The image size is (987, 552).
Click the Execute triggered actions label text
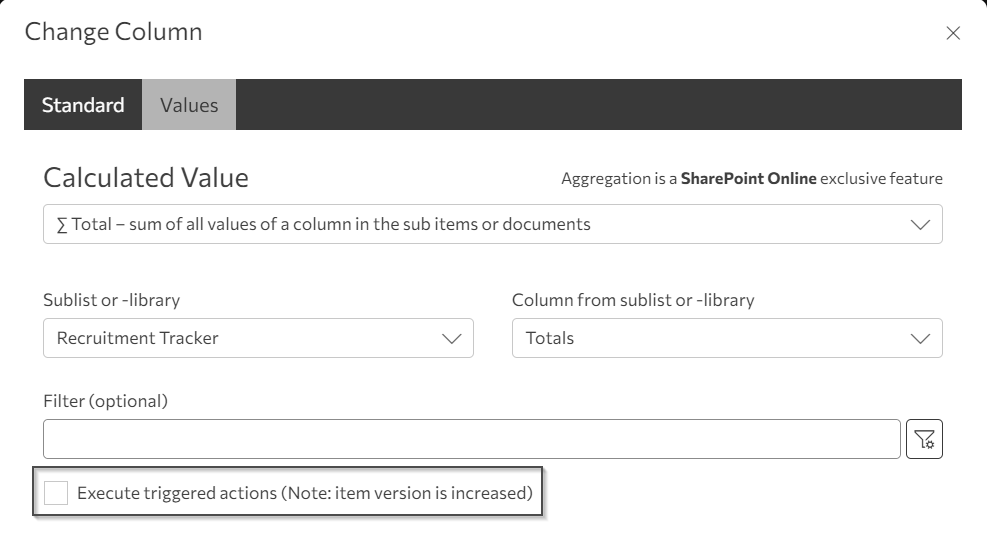click(304, 492)
